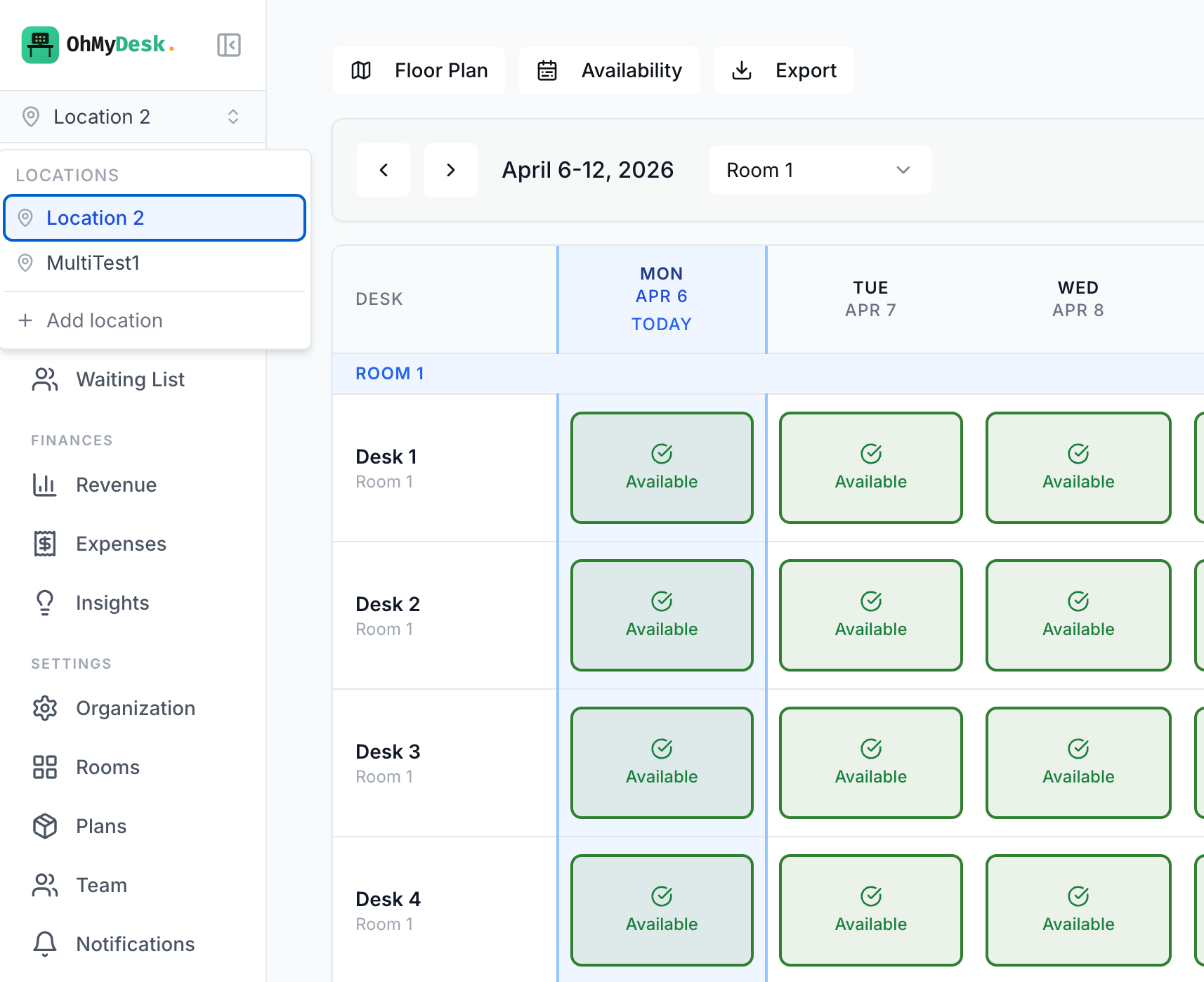Book Desk 1 for Monday April 6
The image size is (1204, 982).
pos(661,467)
